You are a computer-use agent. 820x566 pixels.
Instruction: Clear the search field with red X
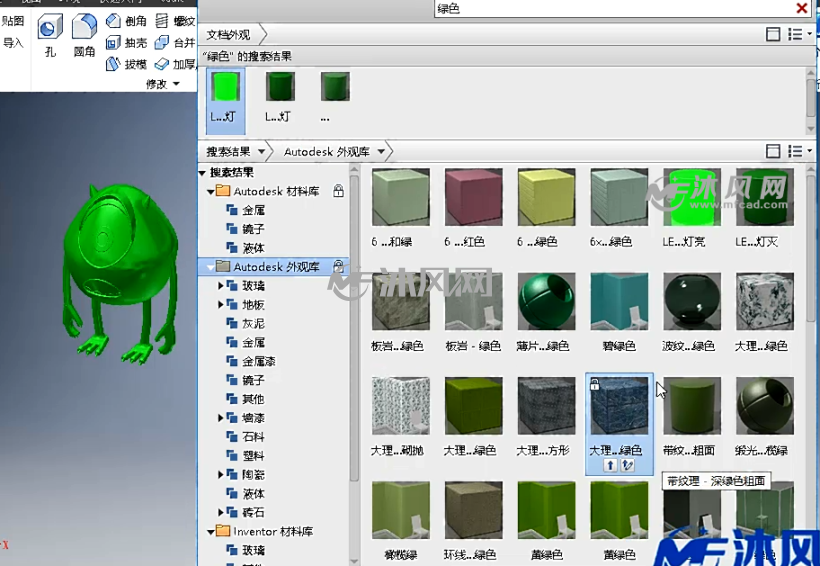point(801,8)
